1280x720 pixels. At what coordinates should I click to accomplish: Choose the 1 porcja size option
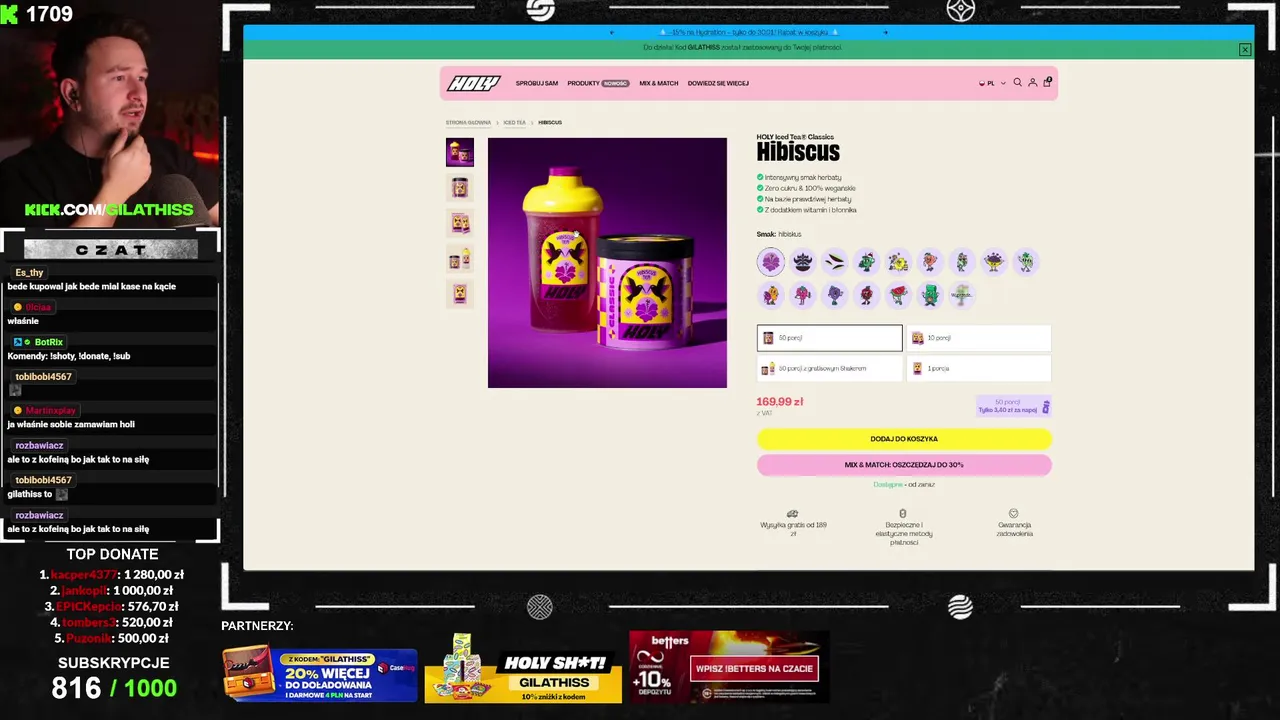click(x=979, y=368)
